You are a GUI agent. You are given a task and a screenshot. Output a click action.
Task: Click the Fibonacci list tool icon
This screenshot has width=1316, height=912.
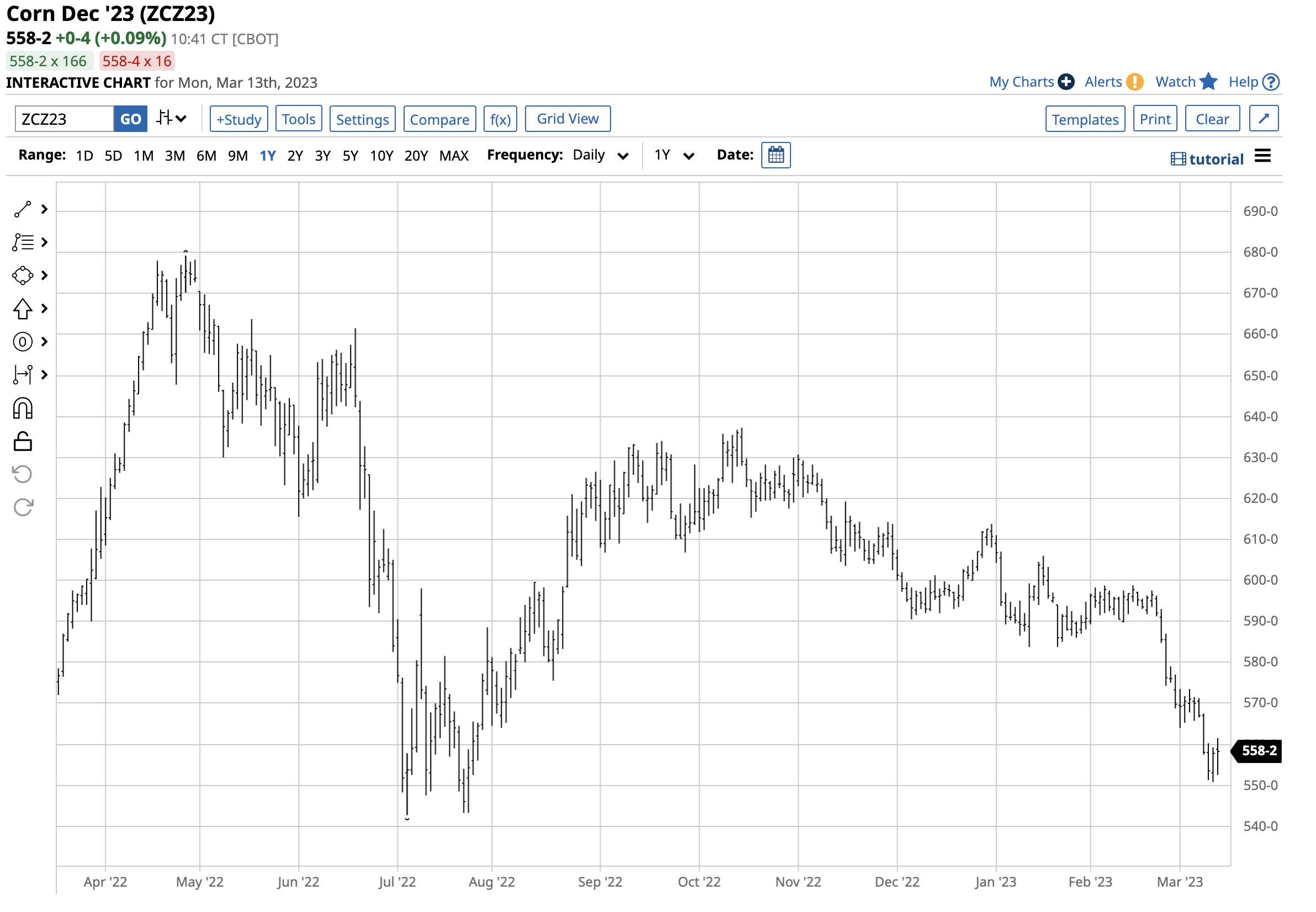pos(23,242)
